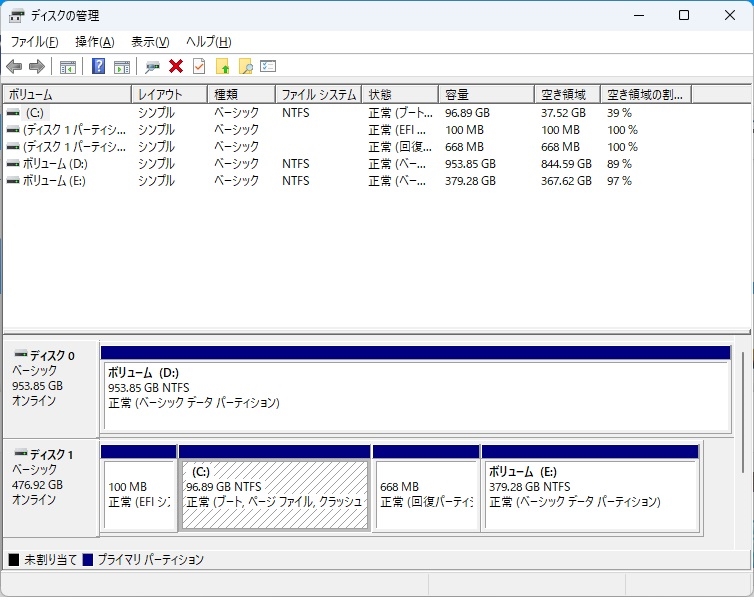Image resolution: width=754 pixels, height=600 pixels.
Task: Click the properties checkmark page icon
Action: (x=199, y=67)
